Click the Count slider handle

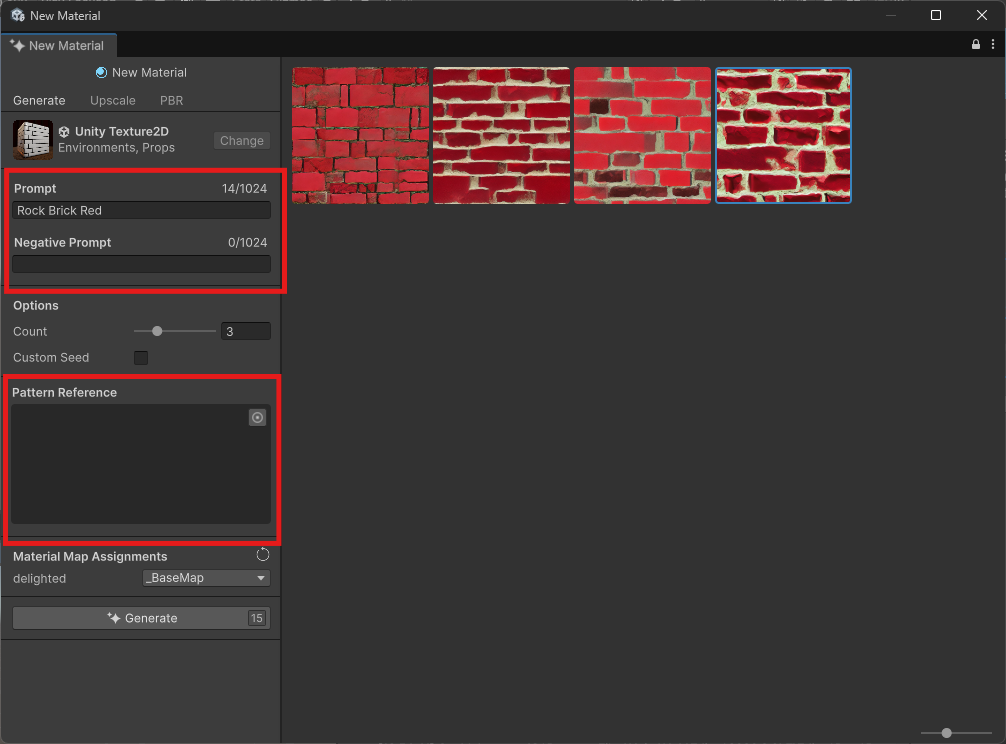[x=157, y=331]
